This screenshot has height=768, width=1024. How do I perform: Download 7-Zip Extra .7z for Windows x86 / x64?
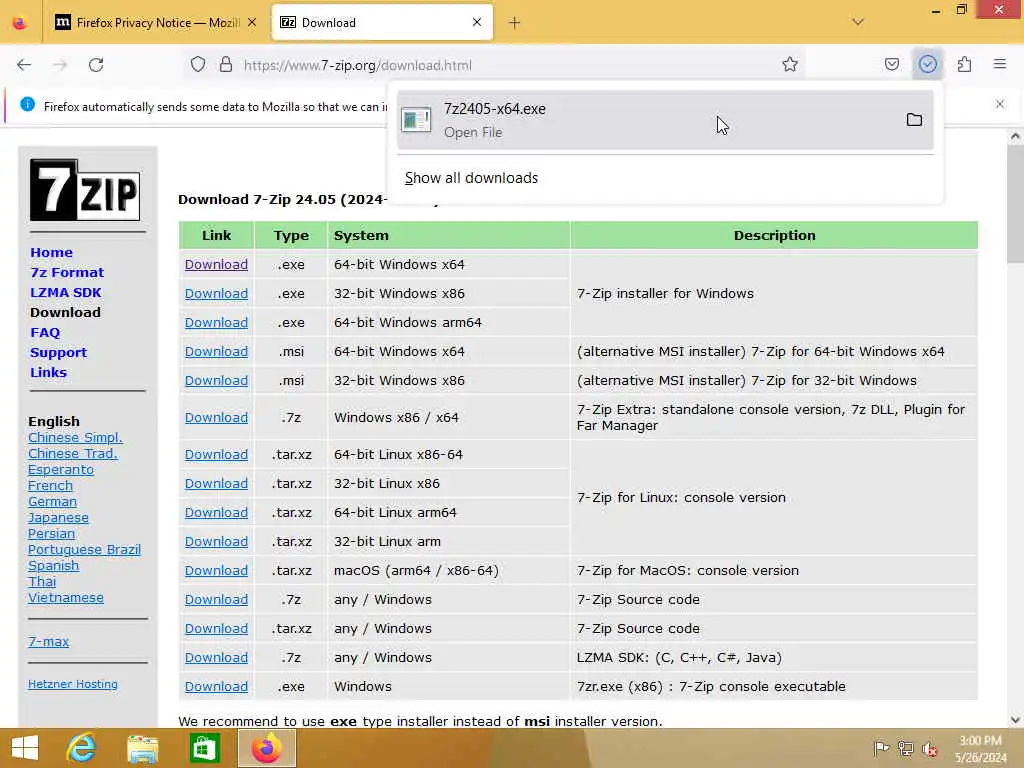click(216, 417)
